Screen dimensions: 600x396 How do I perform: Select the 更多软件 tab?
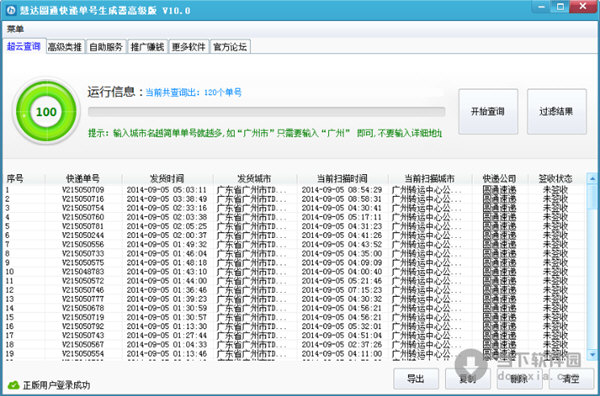pos(189,47)
